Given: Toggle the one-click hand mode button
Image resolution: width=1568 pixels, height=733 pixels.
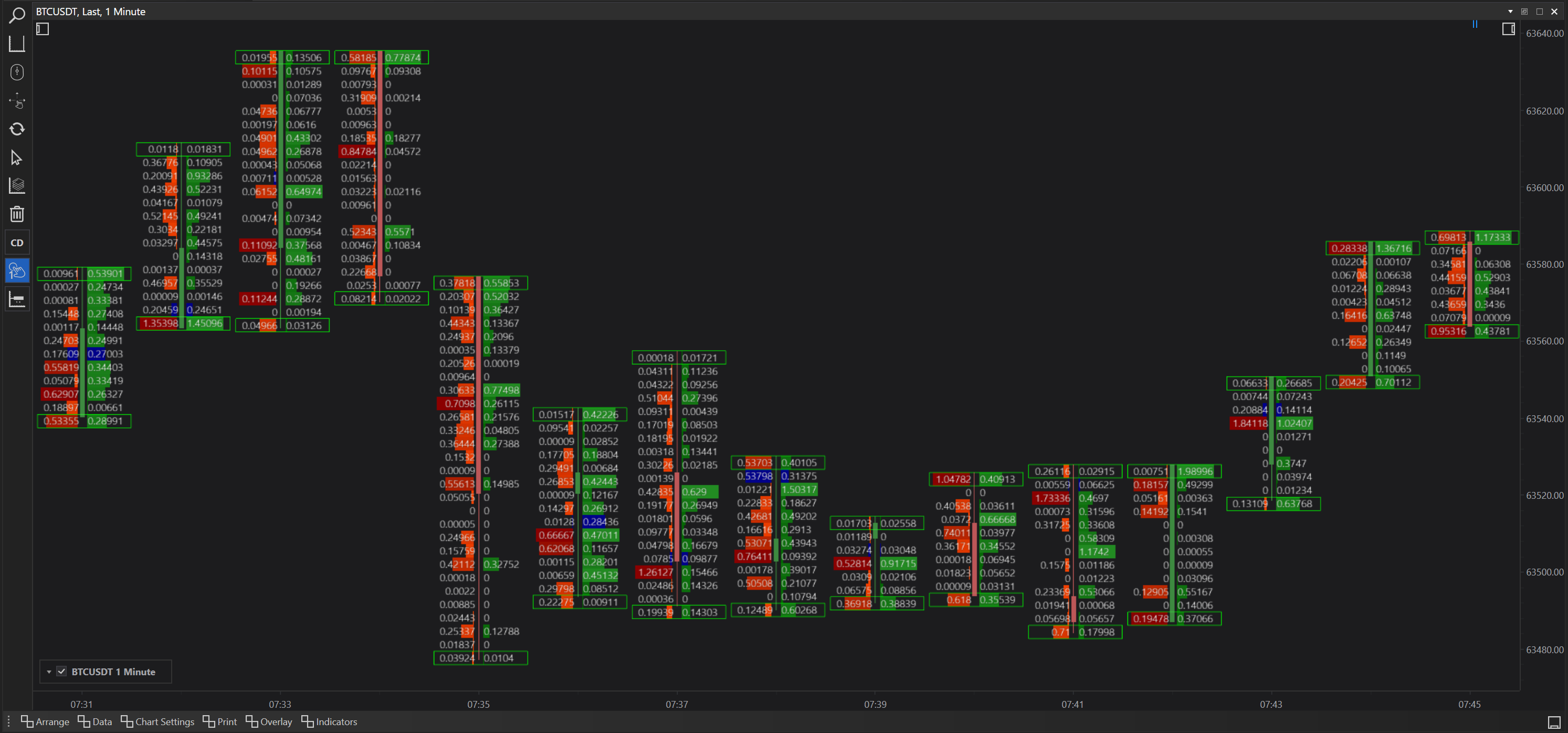Looking at the screenshot, I should coord(16,271).
